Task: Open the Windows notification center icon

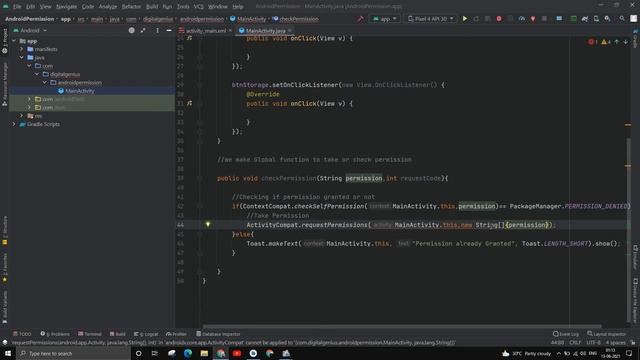Action: pyautogui.click(x=629, y=353)
